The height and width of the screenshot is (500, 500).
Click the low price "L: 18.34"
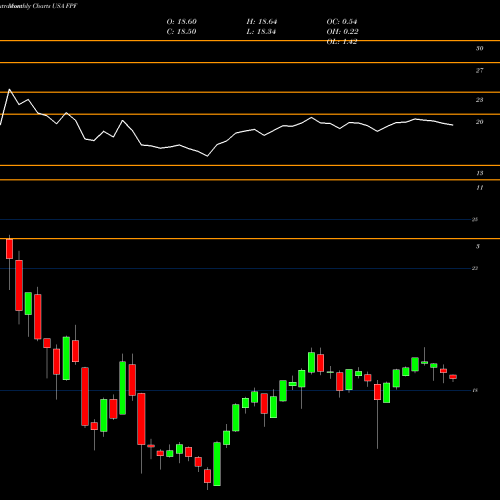261,32
